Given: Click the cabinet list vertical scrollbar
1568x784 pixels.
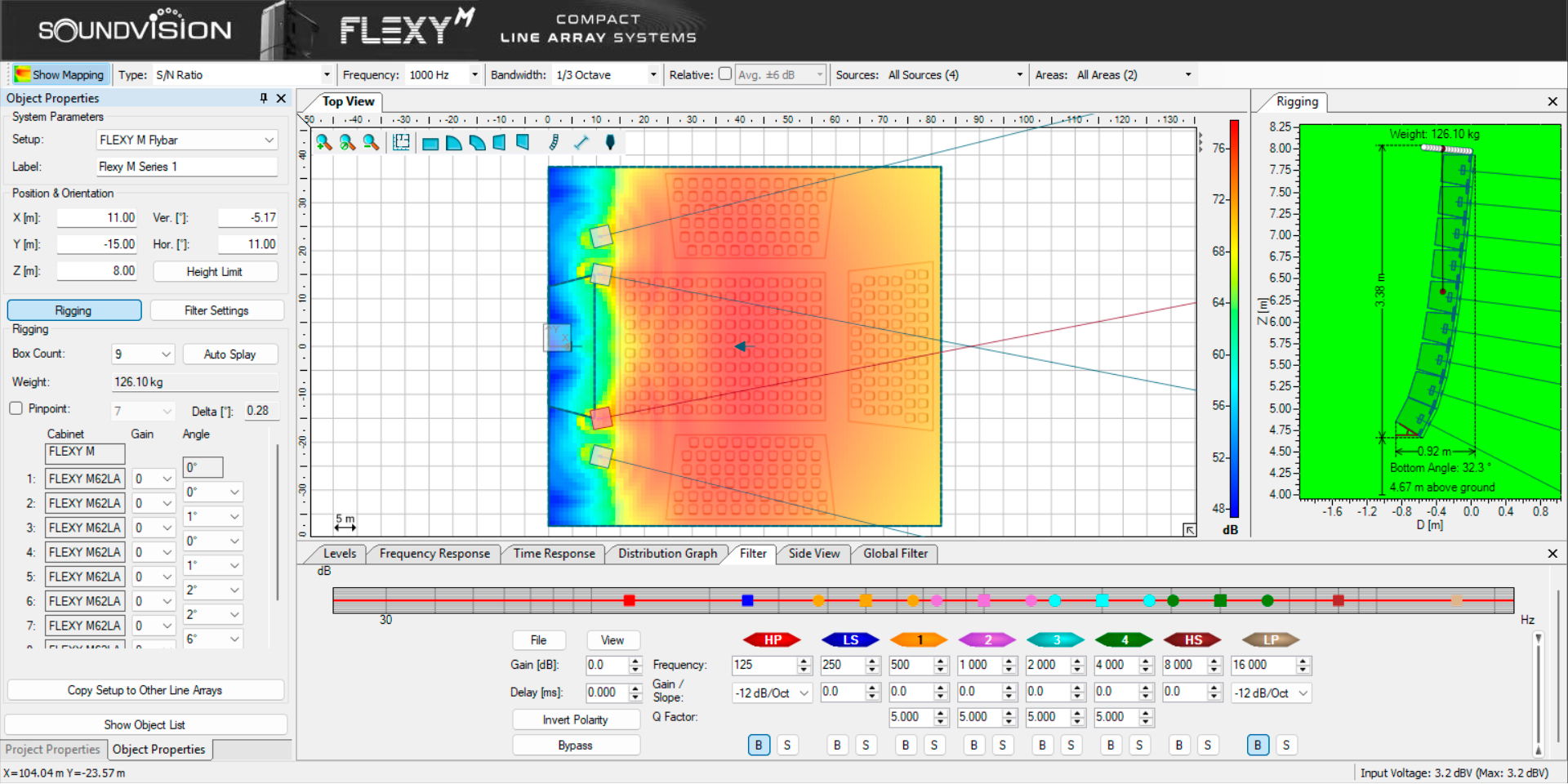Looking at the screenshot, I should click(278, 523).
